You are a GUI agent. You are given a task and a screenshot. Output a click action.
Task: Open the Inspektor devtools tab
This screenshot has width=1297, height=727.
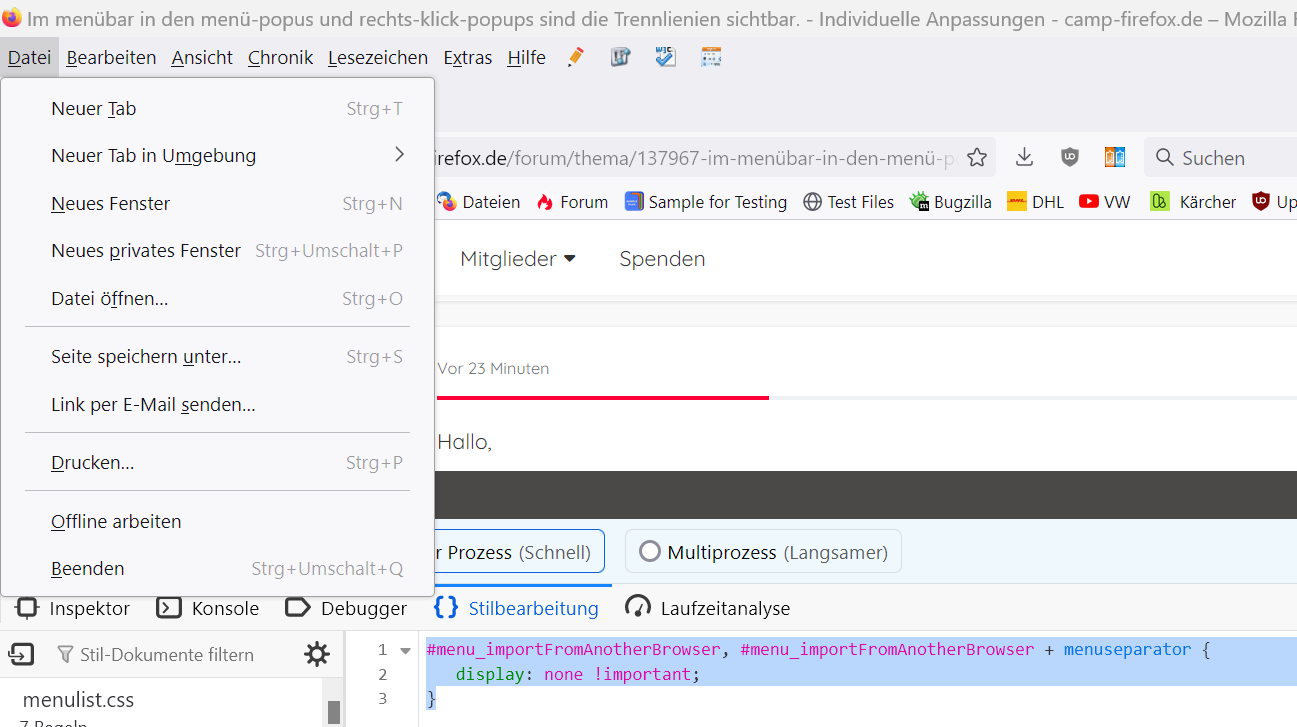74,608
